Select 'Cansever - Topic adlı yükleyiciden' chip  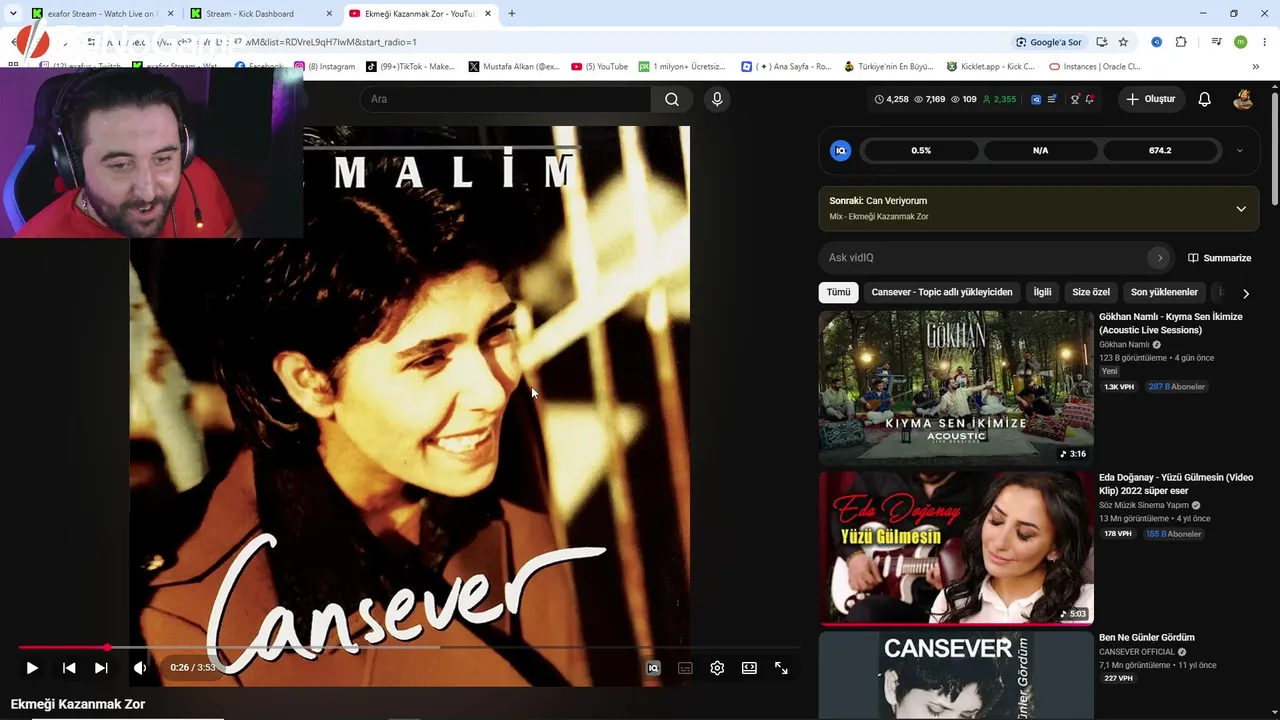(942, 292)
